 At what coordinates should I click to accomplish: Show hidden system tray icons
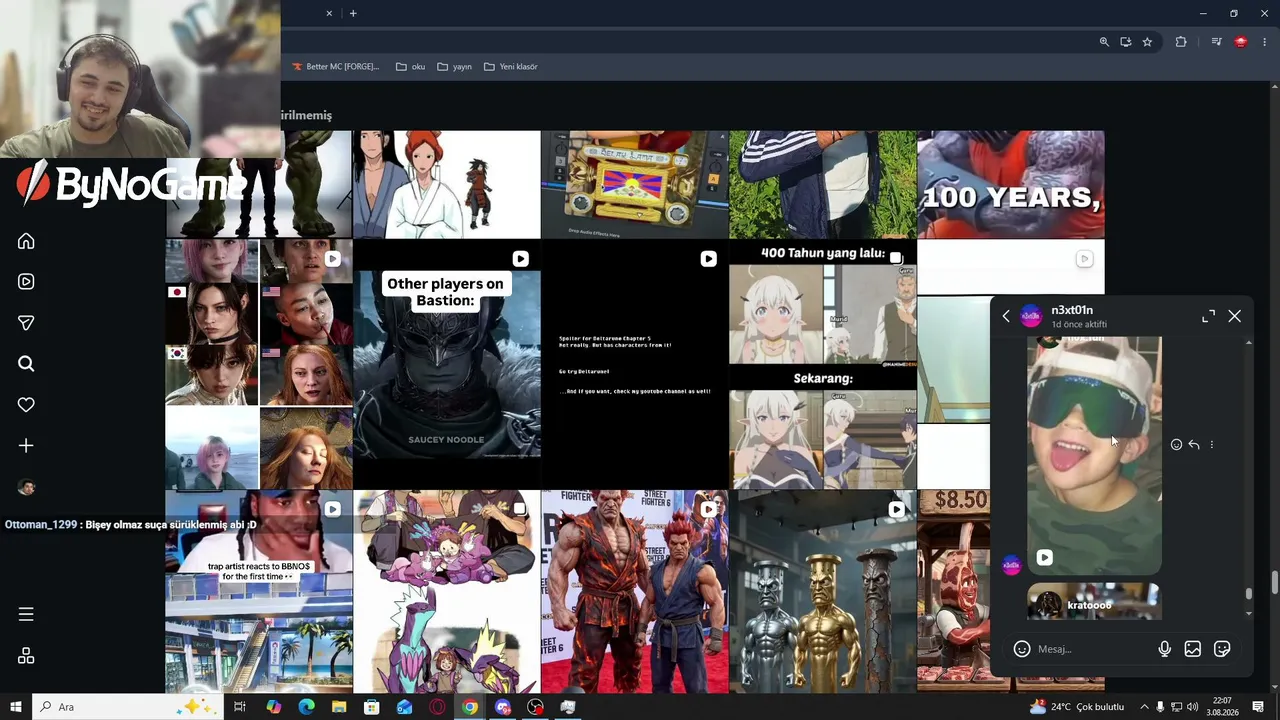tap(1145, 707)
